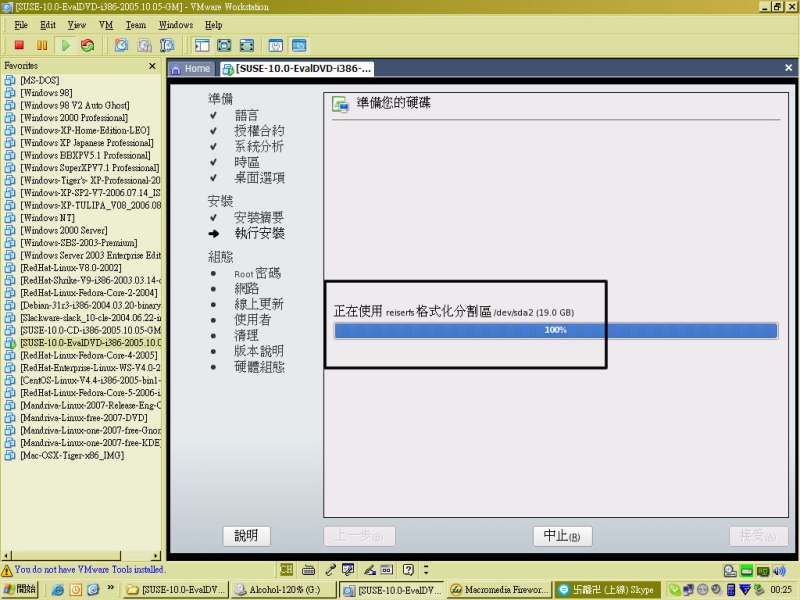Select [Windows 2000 Professional] in Favorites
The width and height of the screenshot is (800, 600).
pos(74,118)
